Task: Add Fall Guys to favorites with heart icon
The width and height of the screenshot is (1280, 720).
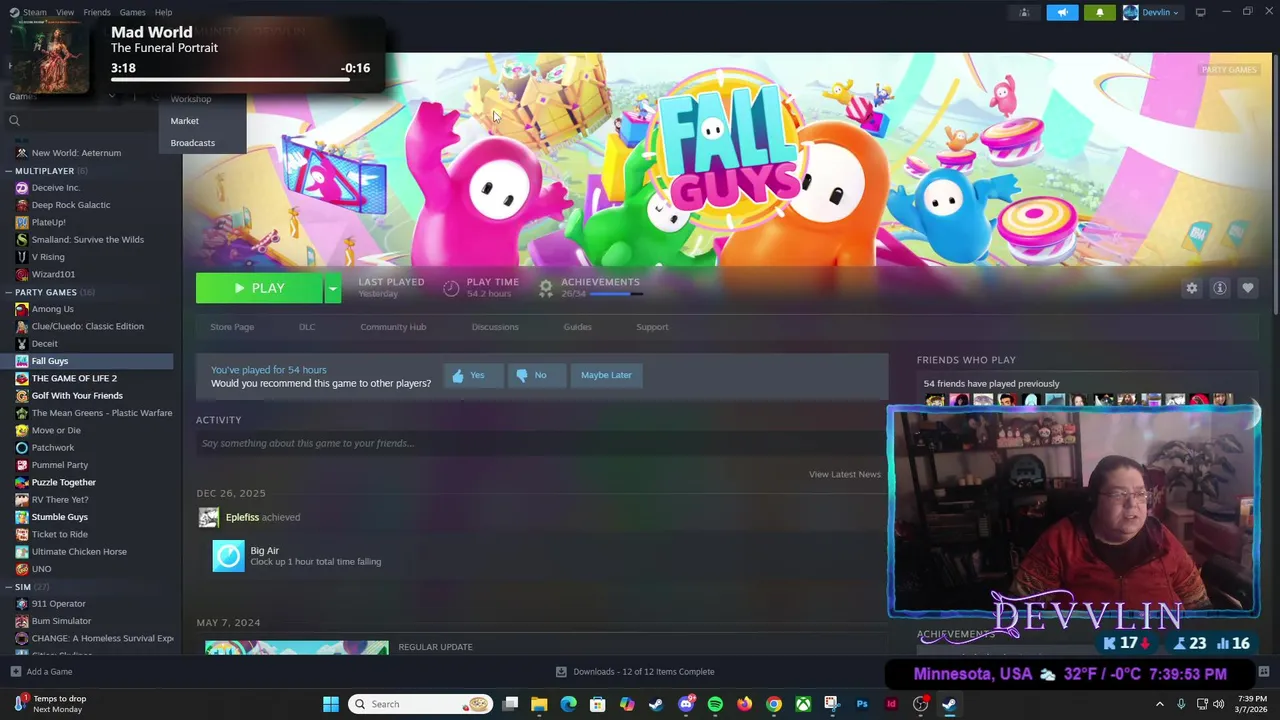Action: 1247,288
